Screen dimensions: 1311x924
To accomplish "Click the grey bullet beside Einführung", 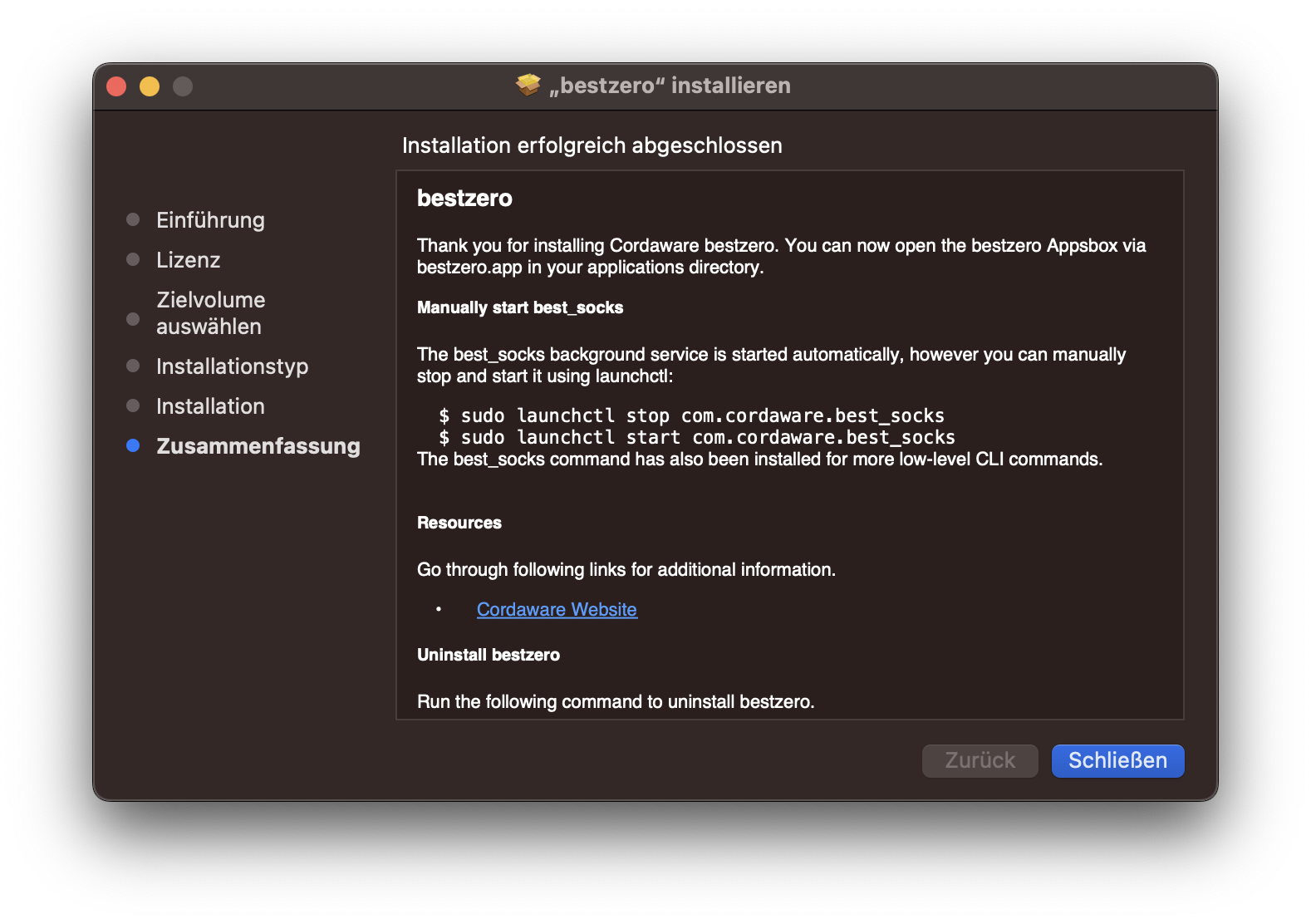I will 133,219.
